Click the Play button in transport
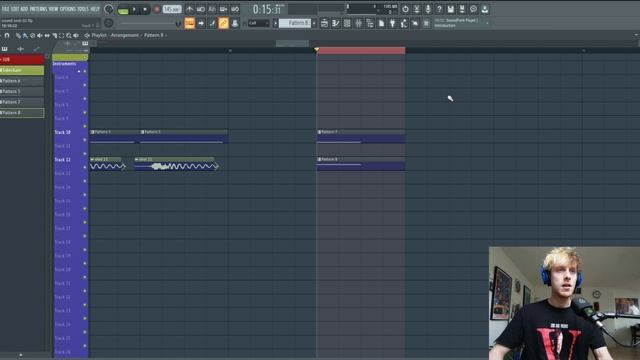The width and height of the screenshot is (640, 360). click(134, 9)
